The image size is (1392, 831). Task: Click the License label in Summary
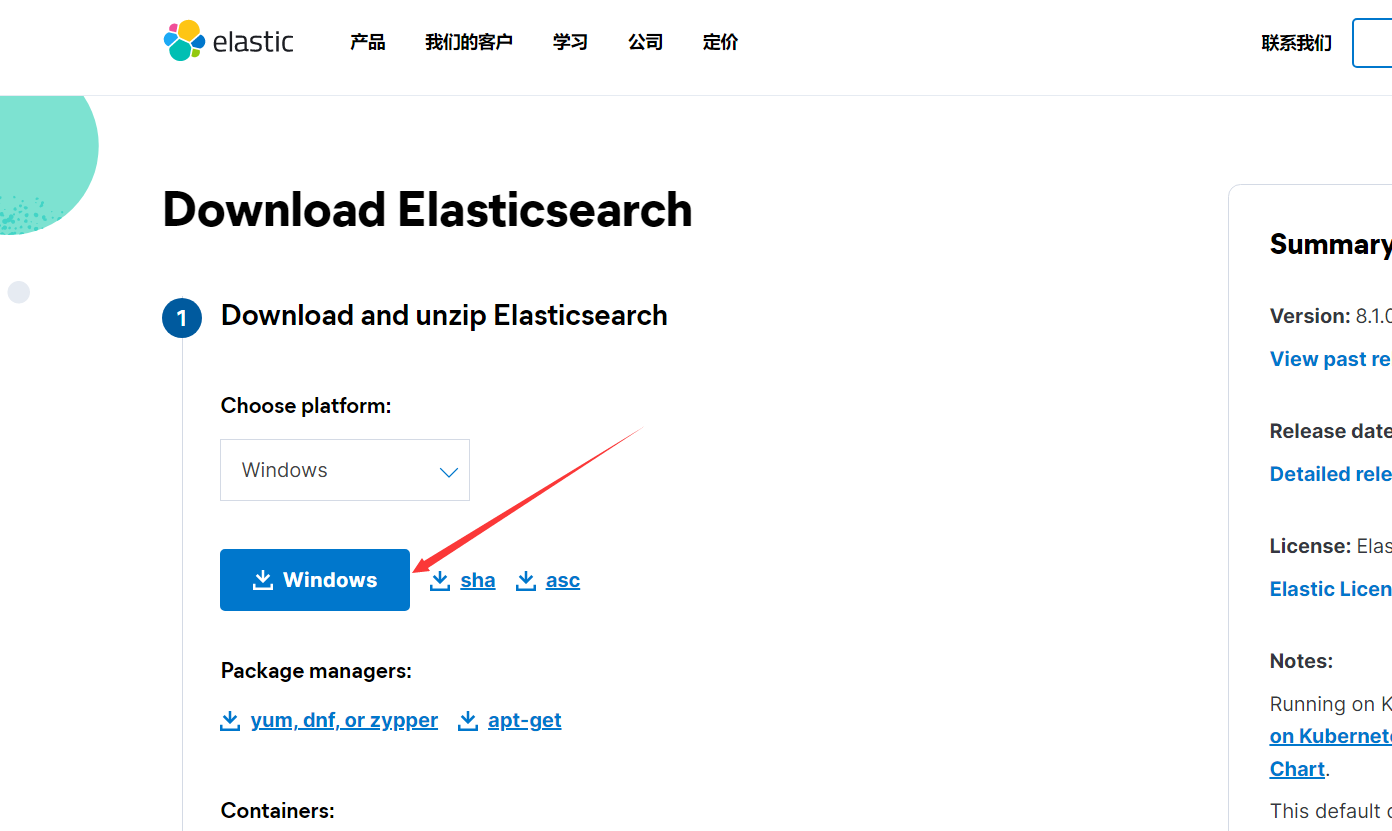pos(1311,546)
